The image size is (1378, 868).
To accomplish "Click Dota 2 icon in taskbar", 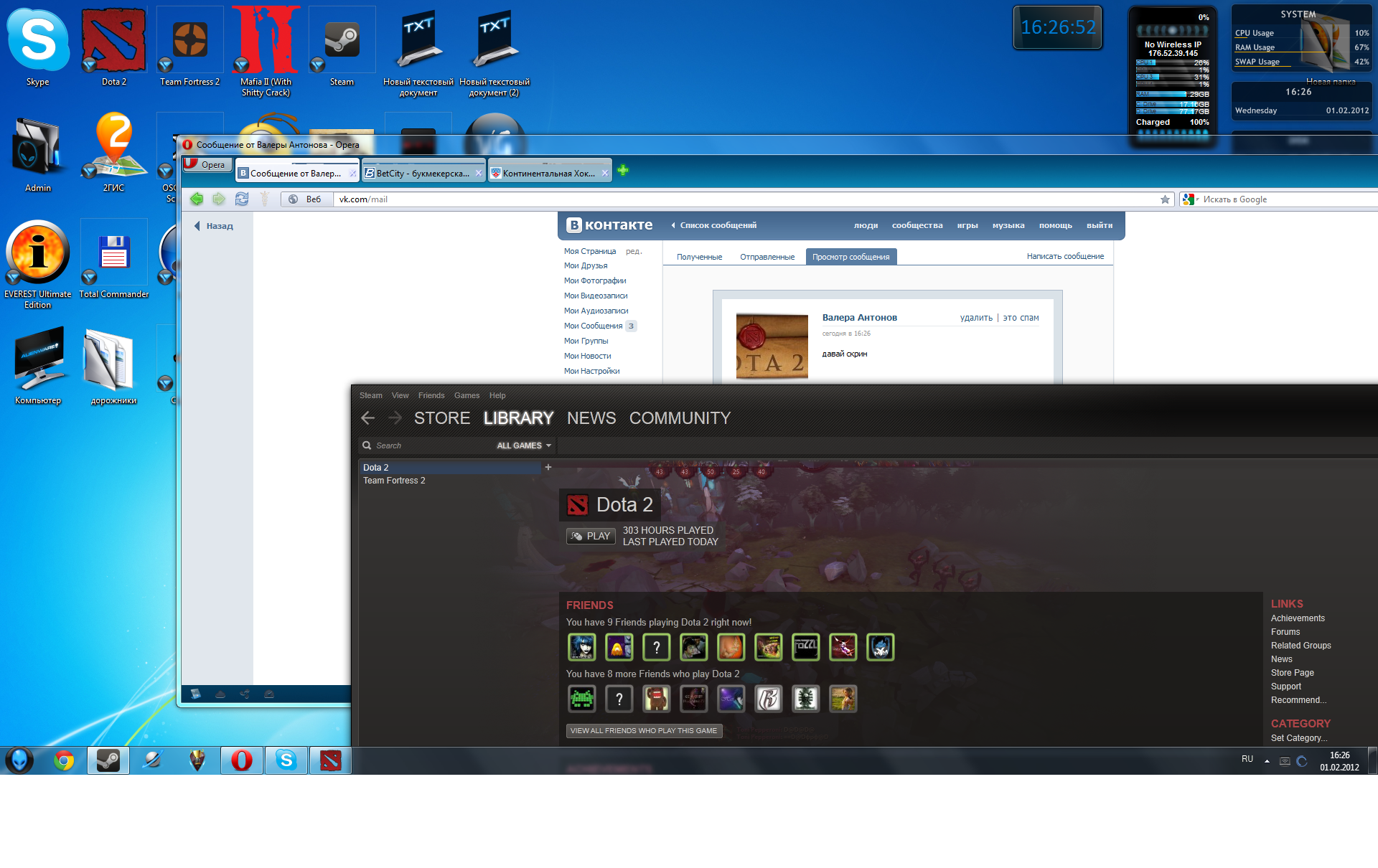I will 330,760.
